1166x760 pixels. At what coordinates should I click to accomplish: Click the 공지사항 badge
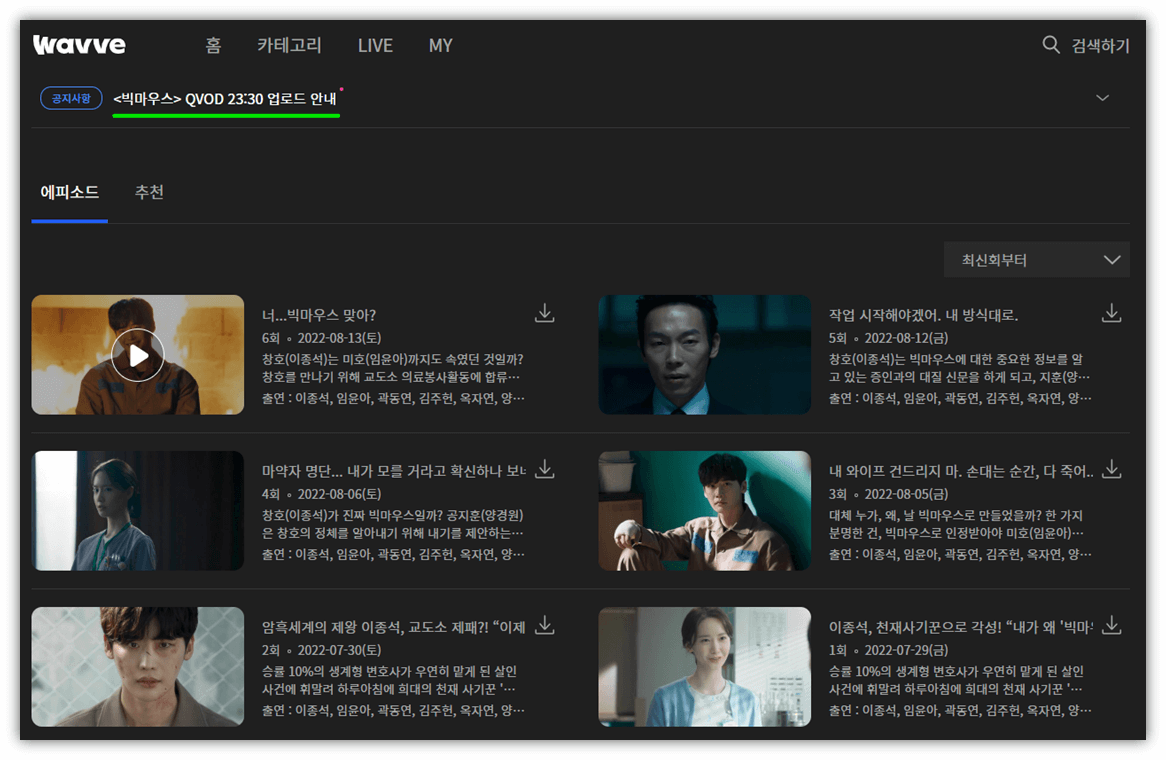71,97
